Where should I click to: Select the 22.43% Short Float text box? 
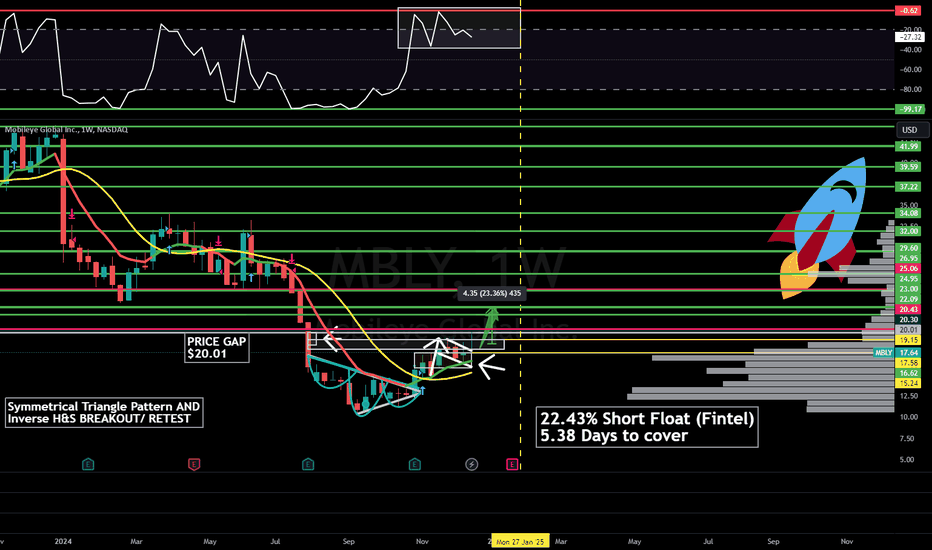[x=647, y=427]
